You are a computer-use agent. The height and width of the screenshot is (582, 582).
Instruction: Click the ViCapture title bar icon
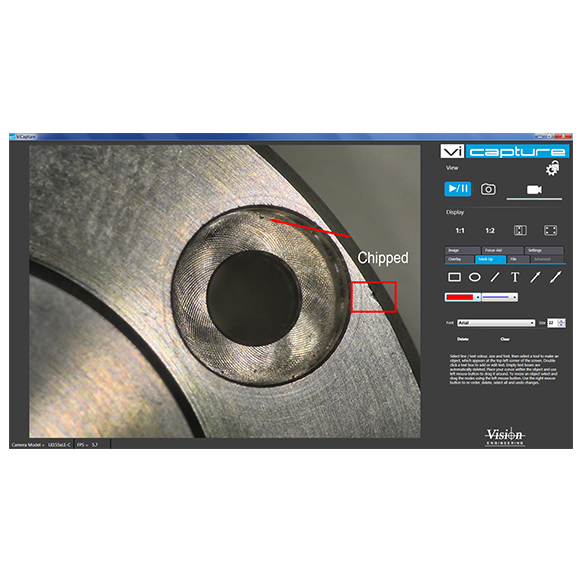tap(12, 137)
